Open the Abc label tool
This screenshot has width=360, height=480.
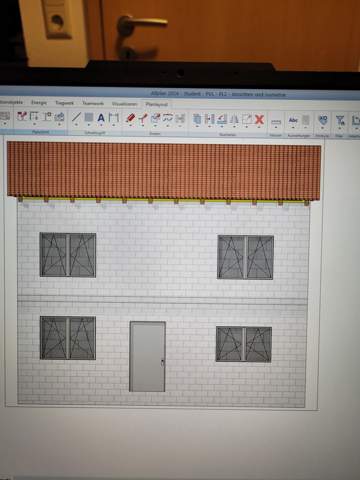tap(293, 120)
